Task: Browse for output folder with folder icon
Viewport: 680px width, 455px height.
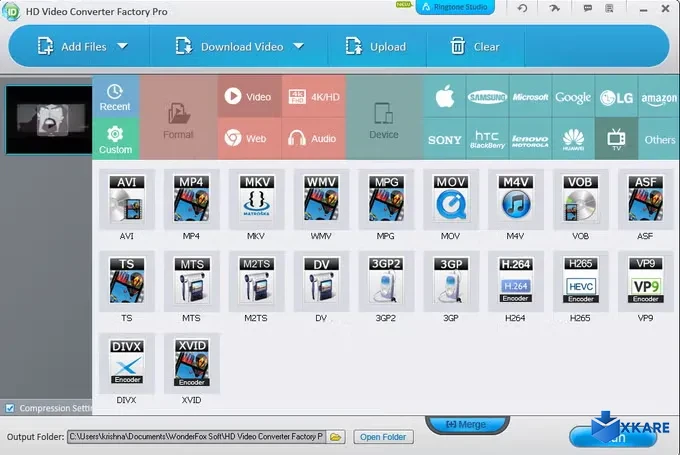Action: pyautogui.click(x=336, y=437)
